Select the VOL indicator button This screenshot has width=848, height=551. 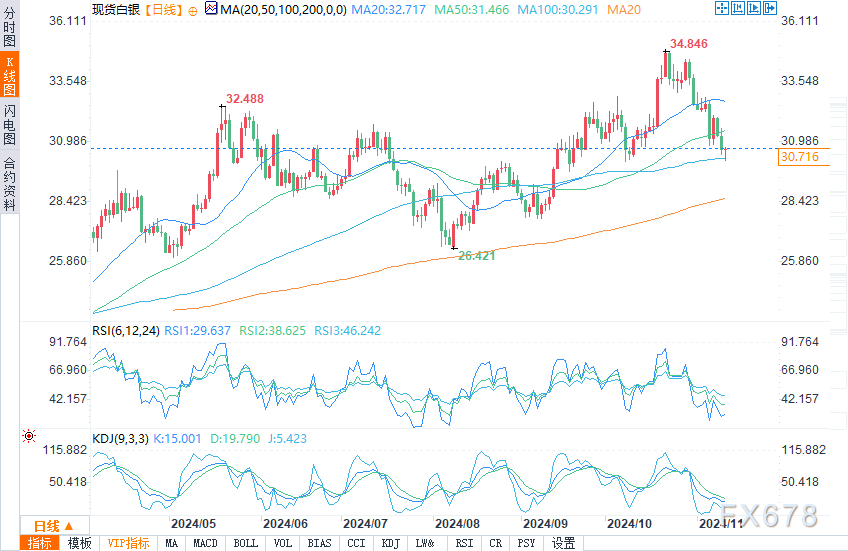[282, 543]
